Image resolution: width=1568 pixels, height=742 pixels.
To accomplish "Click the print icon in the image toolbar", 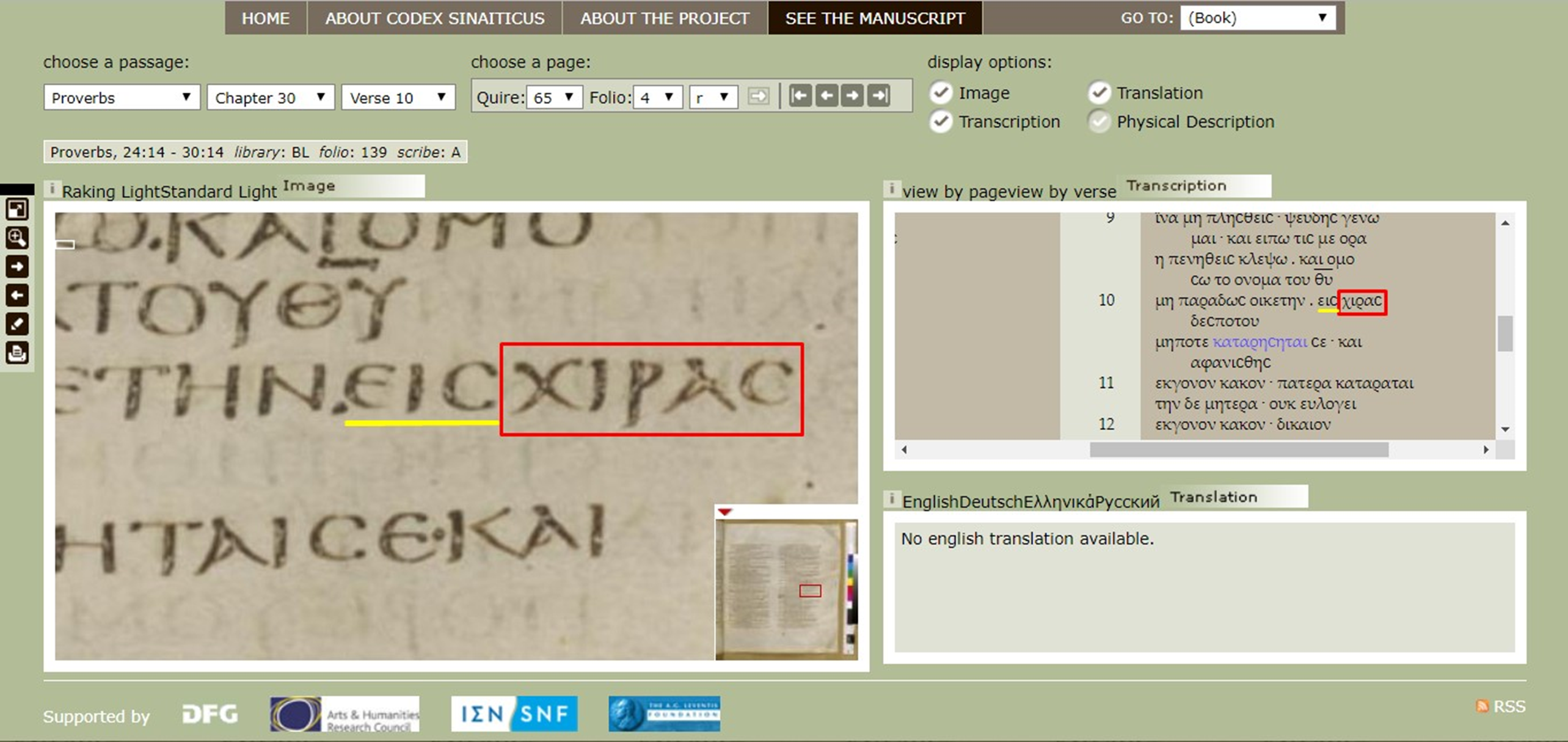I will 17,353.
